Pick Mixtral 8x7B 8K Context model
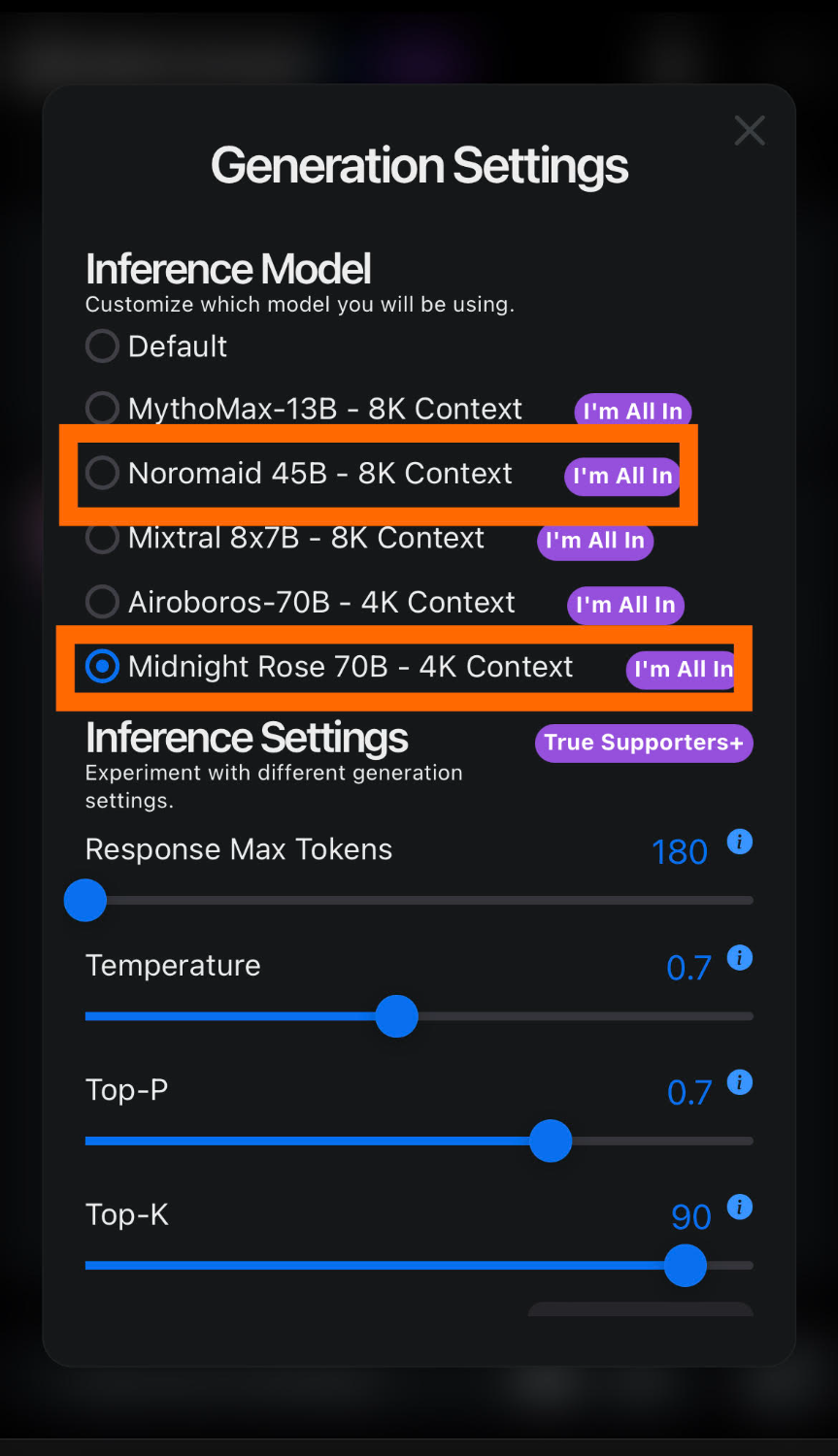The width and height of the screenshot is (838, 1456). pos(102,538)
